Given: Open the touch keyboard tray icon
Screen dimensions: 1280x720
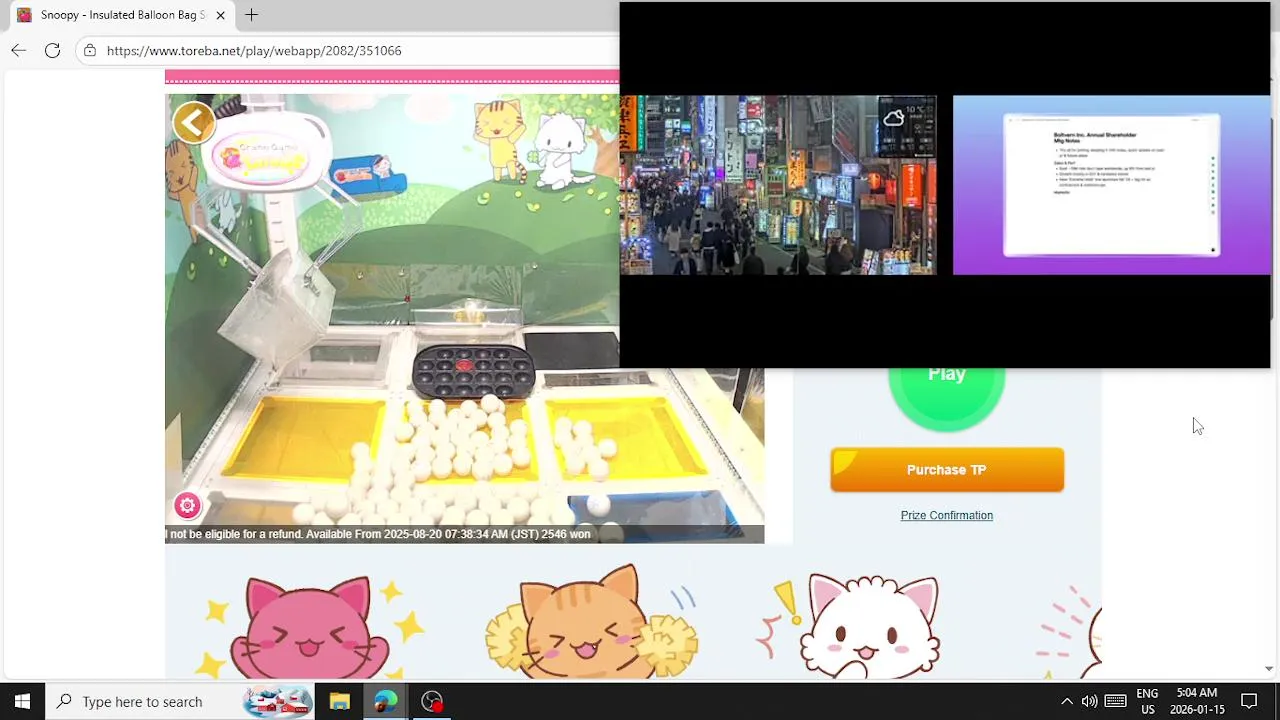Looking at the screenshot, I should click(1116, 701).
